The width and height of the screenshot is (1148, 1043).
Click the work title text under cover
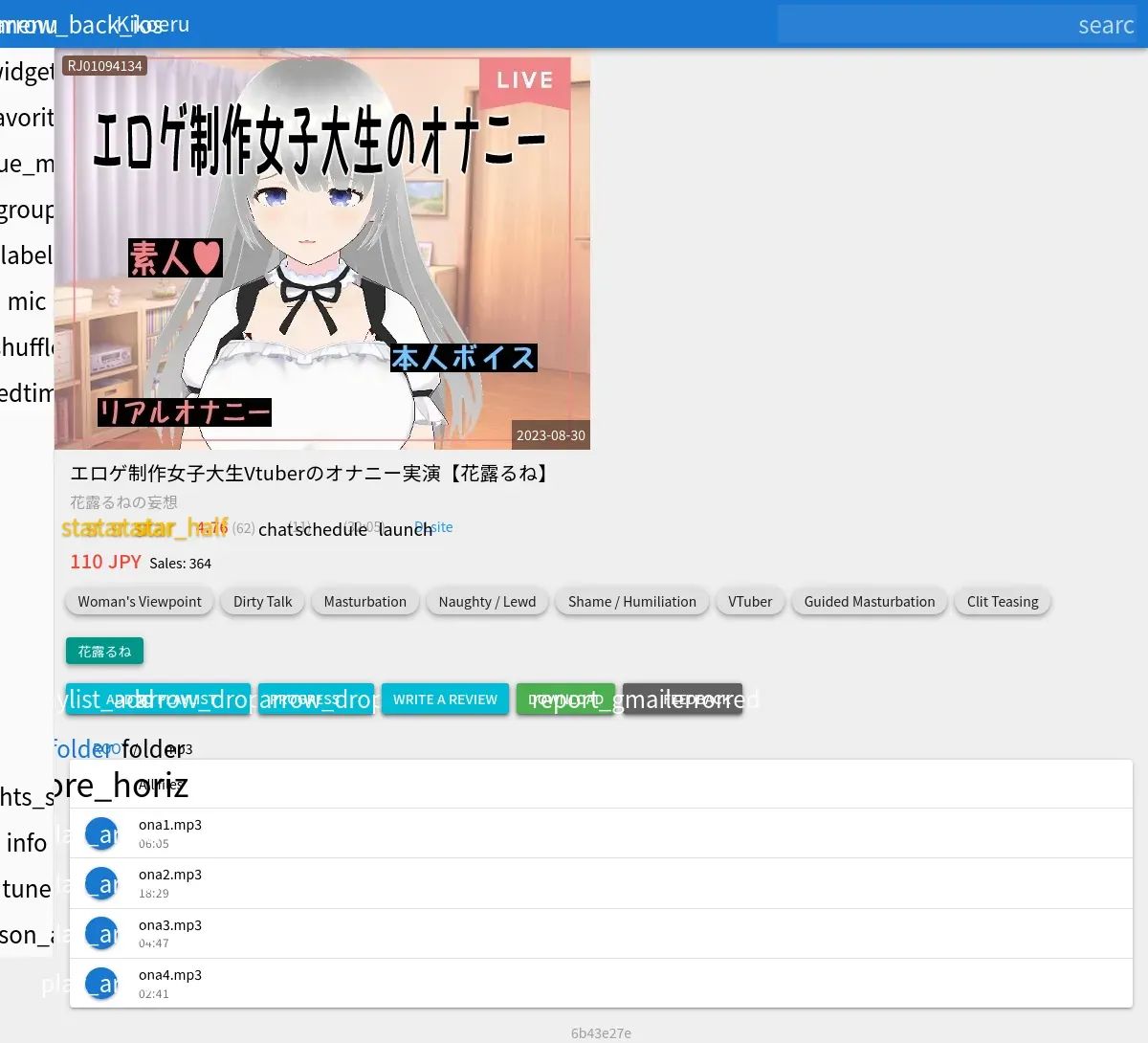pos(311,474)
